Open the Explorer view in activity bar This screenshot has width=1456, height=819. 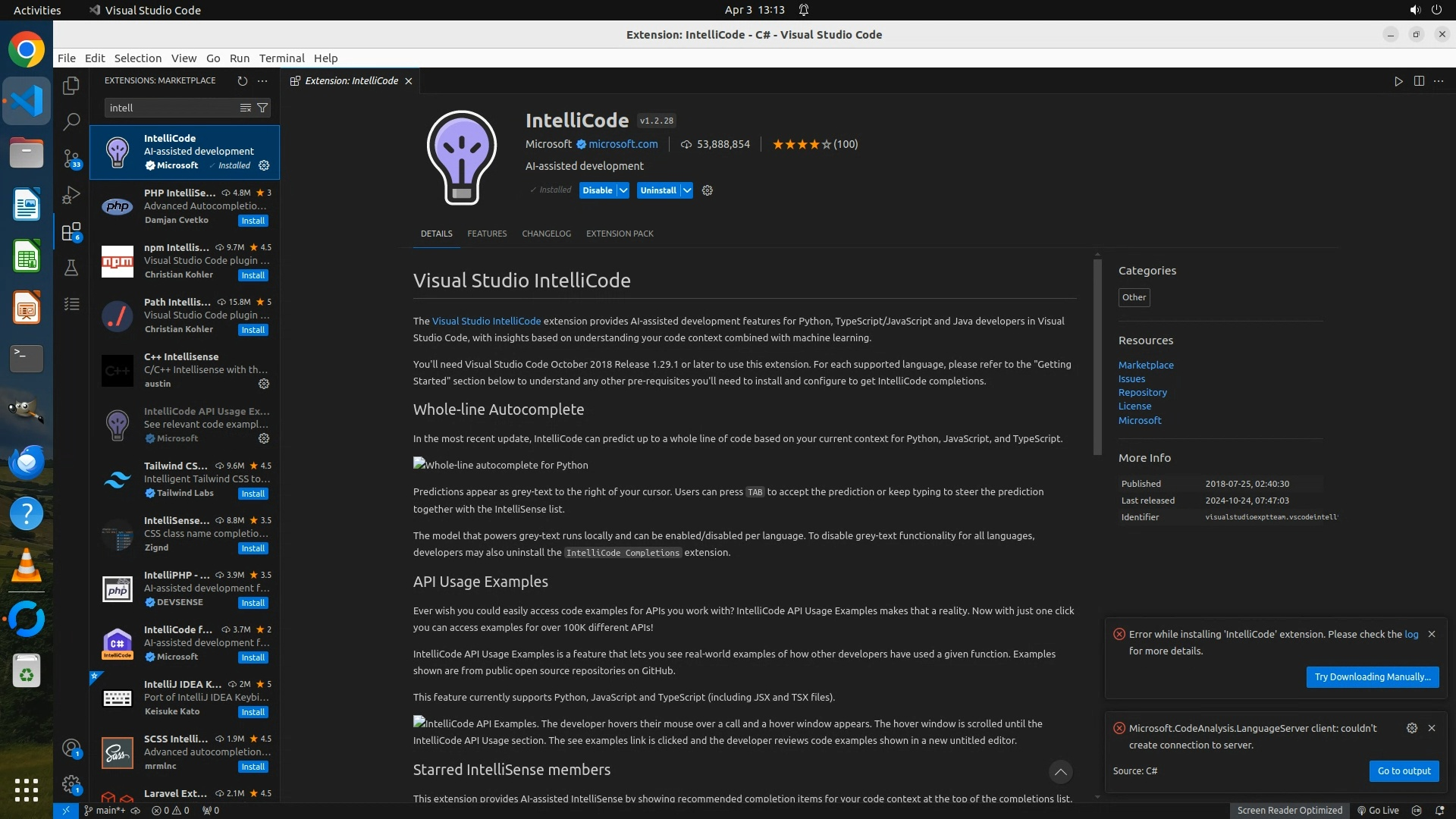point(71,86)
